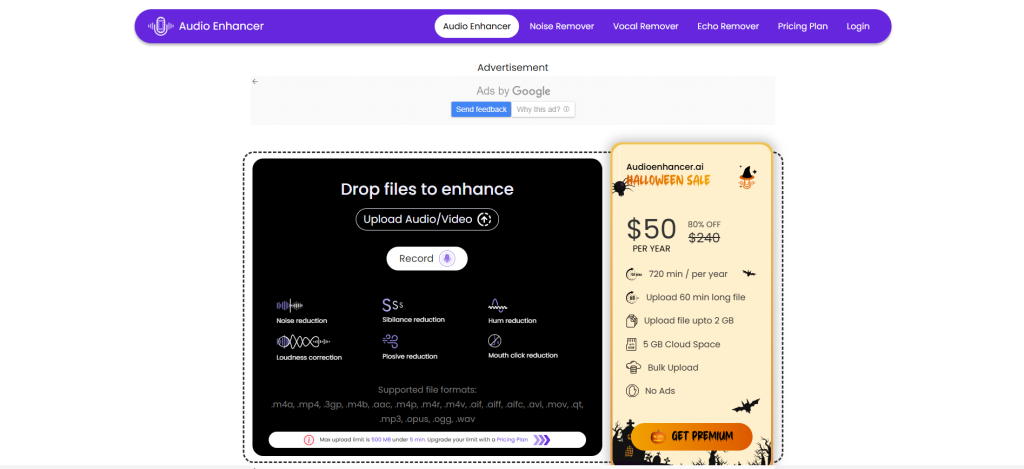The height and width of the screenshot is (469, 1024).
Task: Click the Audio Enhancer microphone logo icon
Action: (x=161, y=26)
